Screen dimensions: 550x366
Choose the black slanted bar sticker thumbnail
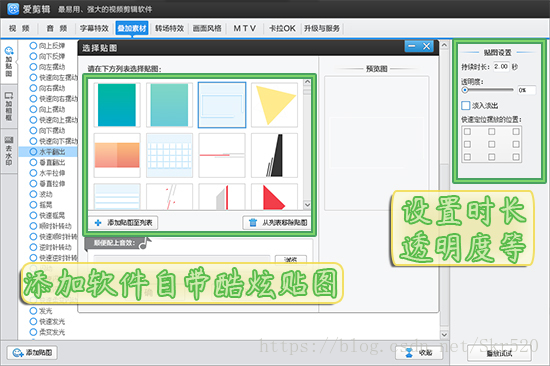[x=274, y=155]
